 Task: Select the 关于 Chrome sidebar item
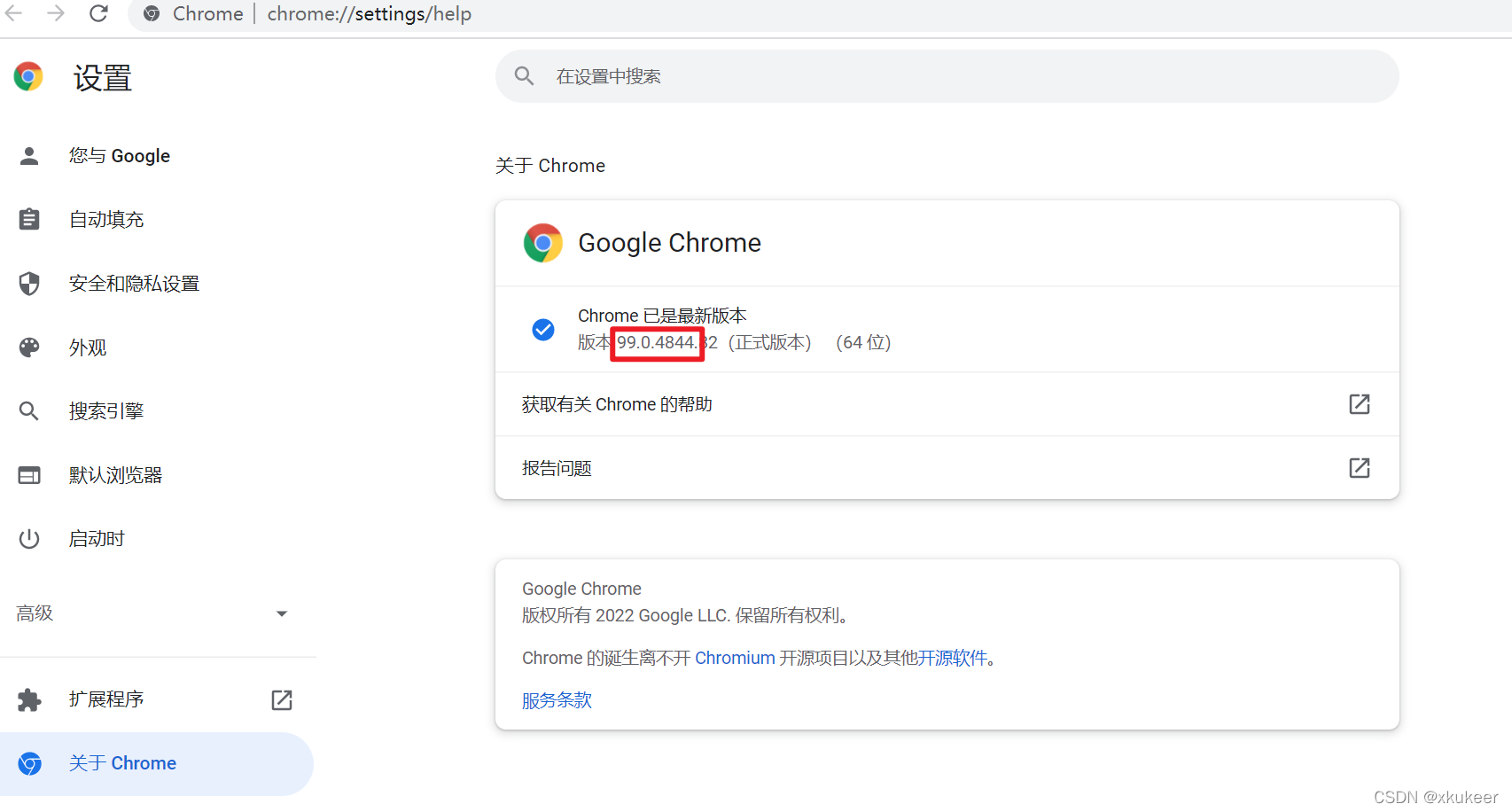[157, 763]
